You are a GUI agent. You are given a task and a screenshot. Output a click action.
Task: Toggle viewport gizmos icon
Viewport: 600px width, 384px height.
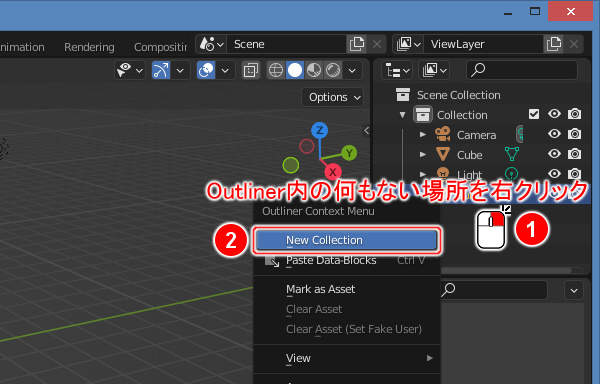click(161, 70)
